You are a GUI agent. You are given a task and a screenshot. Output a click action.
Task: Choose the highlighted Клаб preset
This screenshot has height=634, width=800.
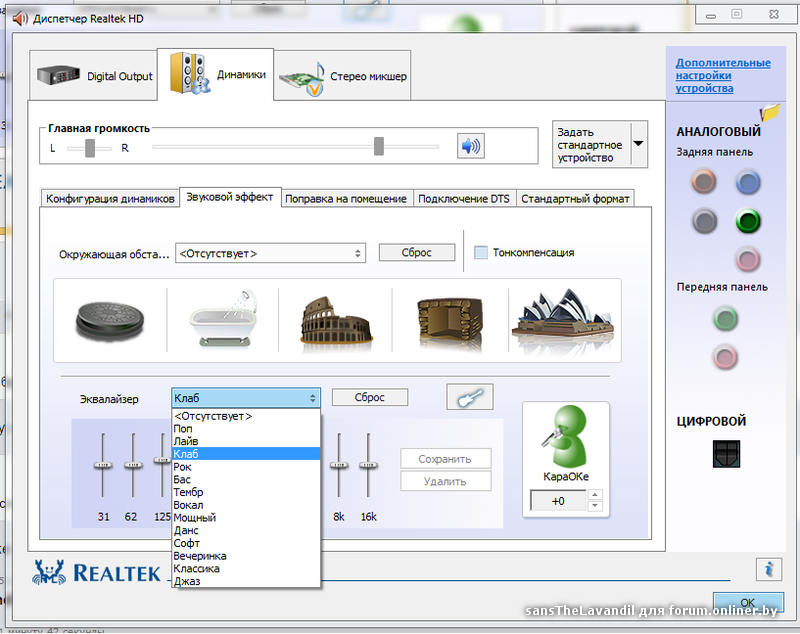pyautogui.click(x=246, y=454)
